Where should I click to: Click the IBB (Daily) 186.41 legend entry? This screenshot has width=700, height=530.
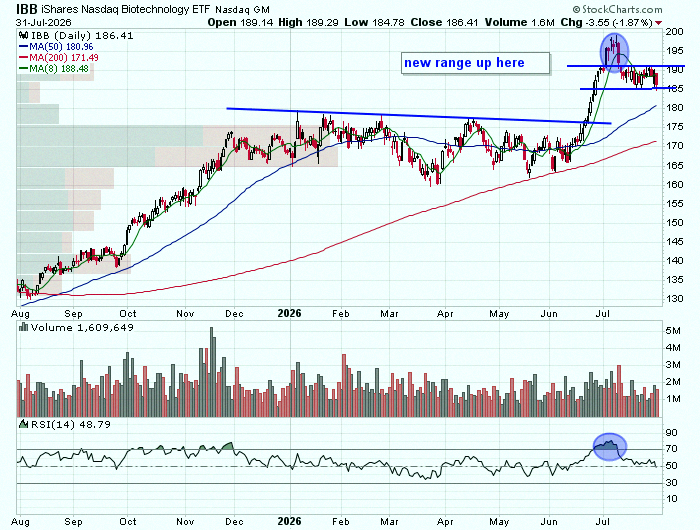tap(82, 36)
